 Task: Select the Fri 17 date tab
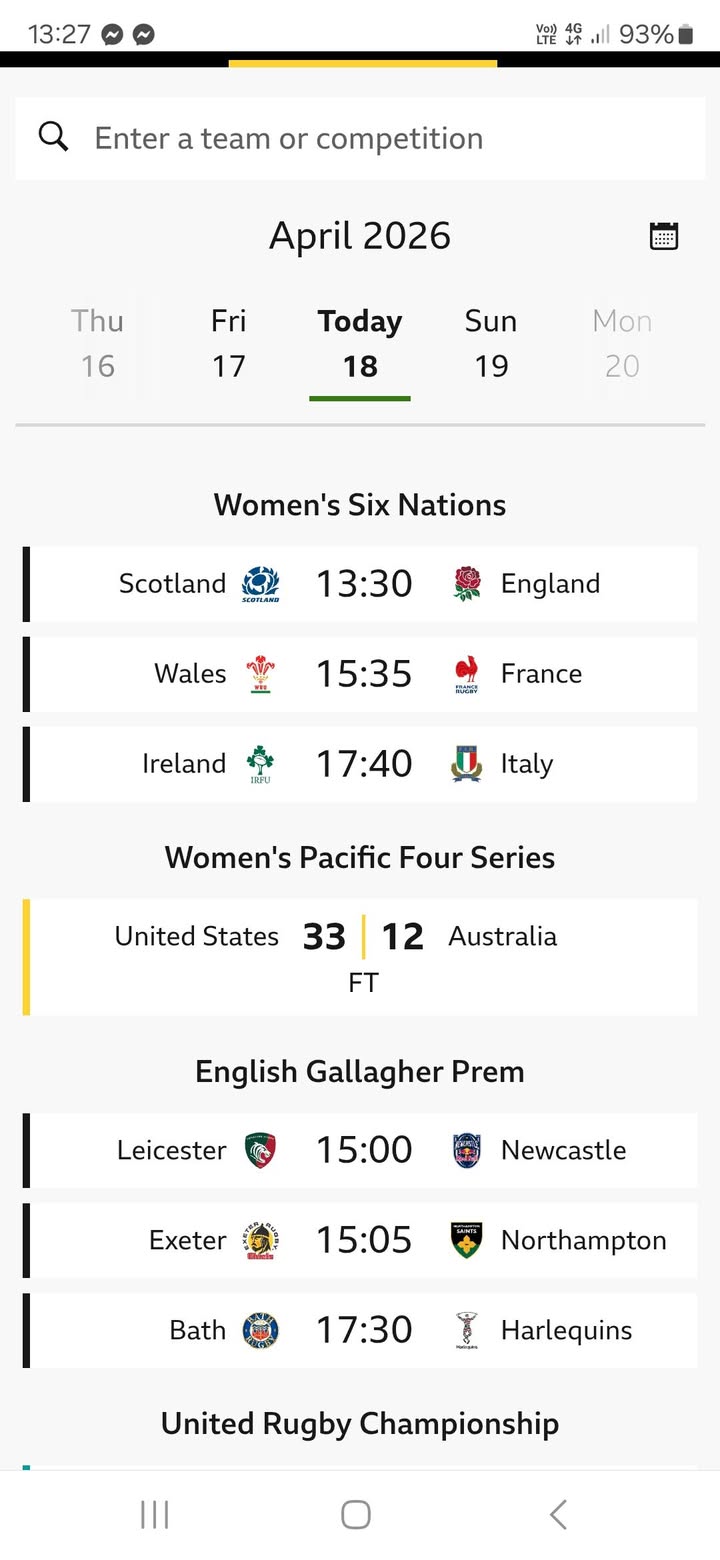pos(228,343)
